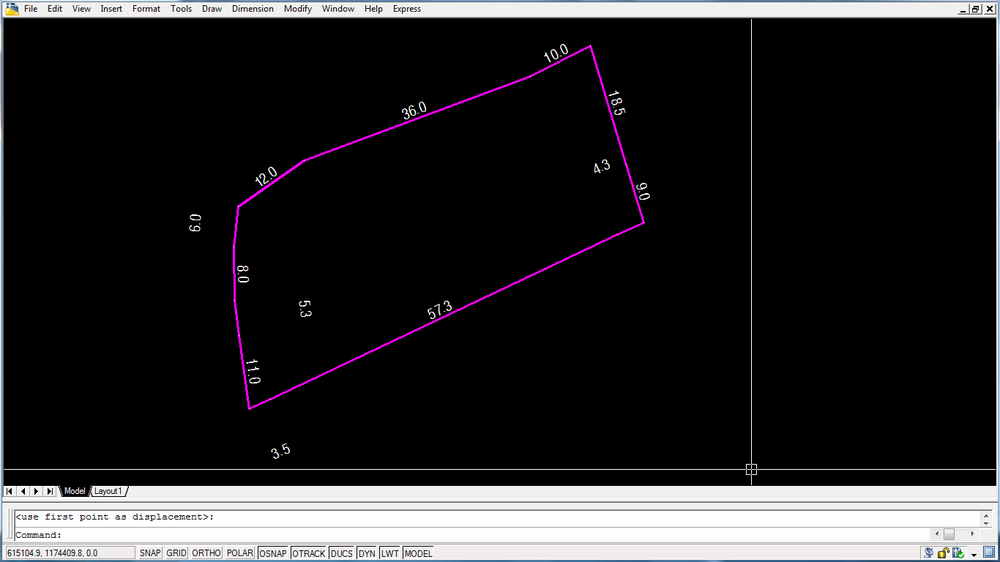Open the Communication Center satellite icon

pyautogui.click(x=929, y=553)
